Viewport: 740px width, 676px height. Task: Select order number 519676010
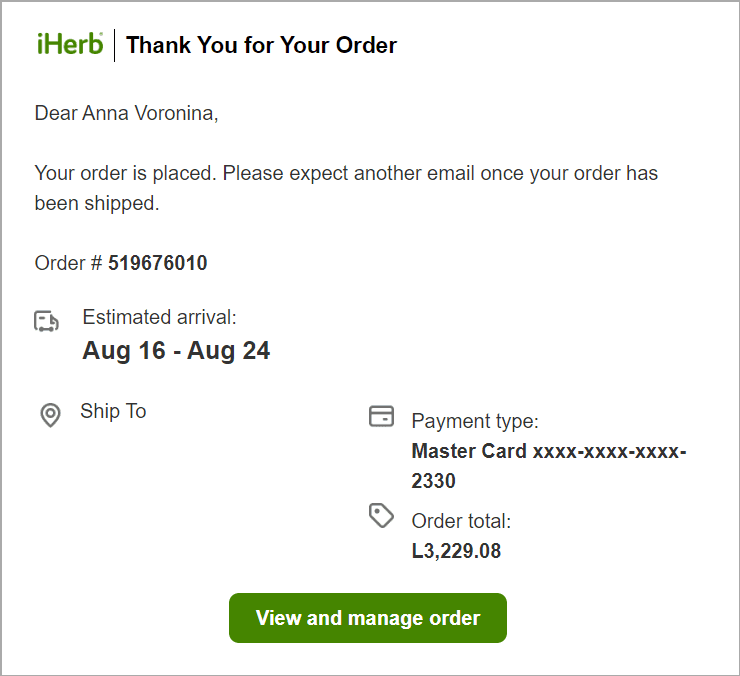158,263
